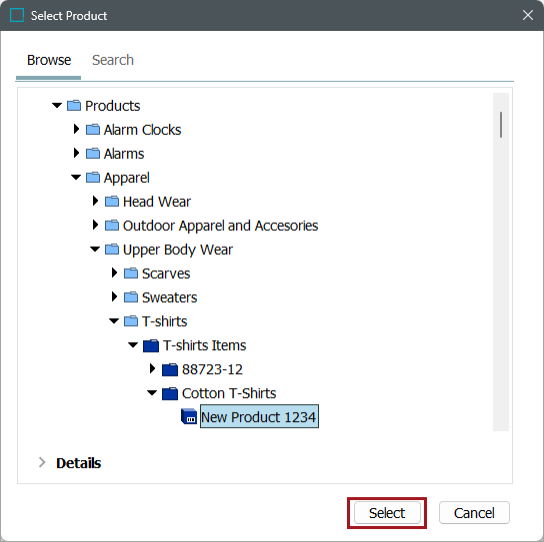Click the Cancel button
The width and height of the screenshot is (544, 542).
tap(474, 513)
